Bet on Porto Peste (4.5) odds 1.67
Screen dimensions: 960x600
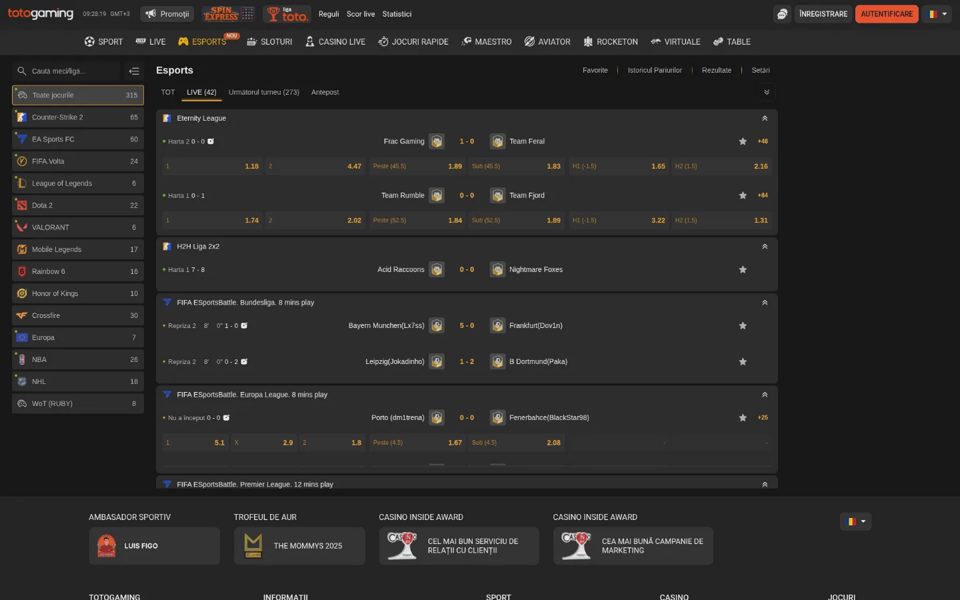[417, 443]
